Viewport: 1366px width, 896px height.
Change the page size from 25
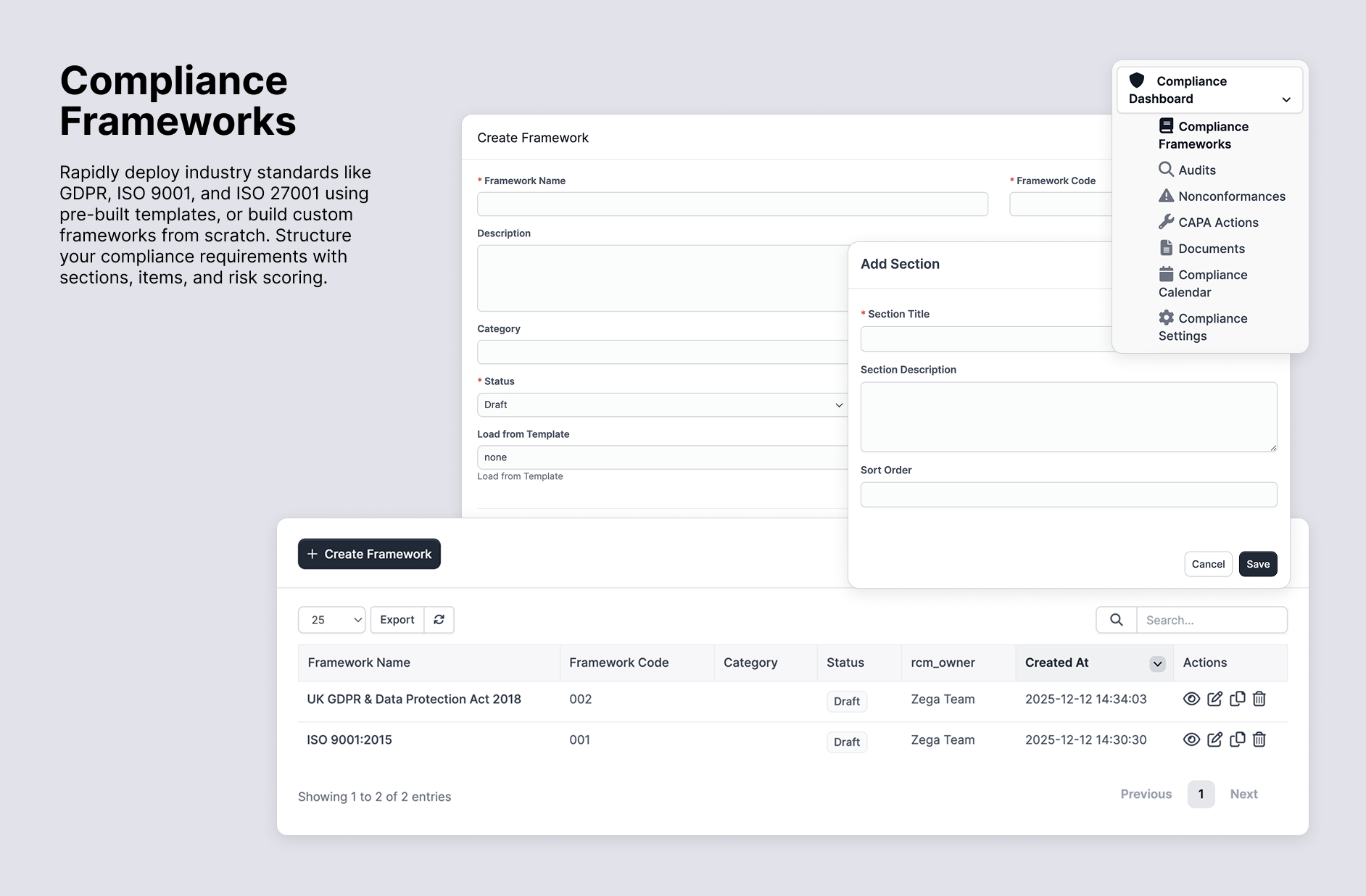pos(331,620)
